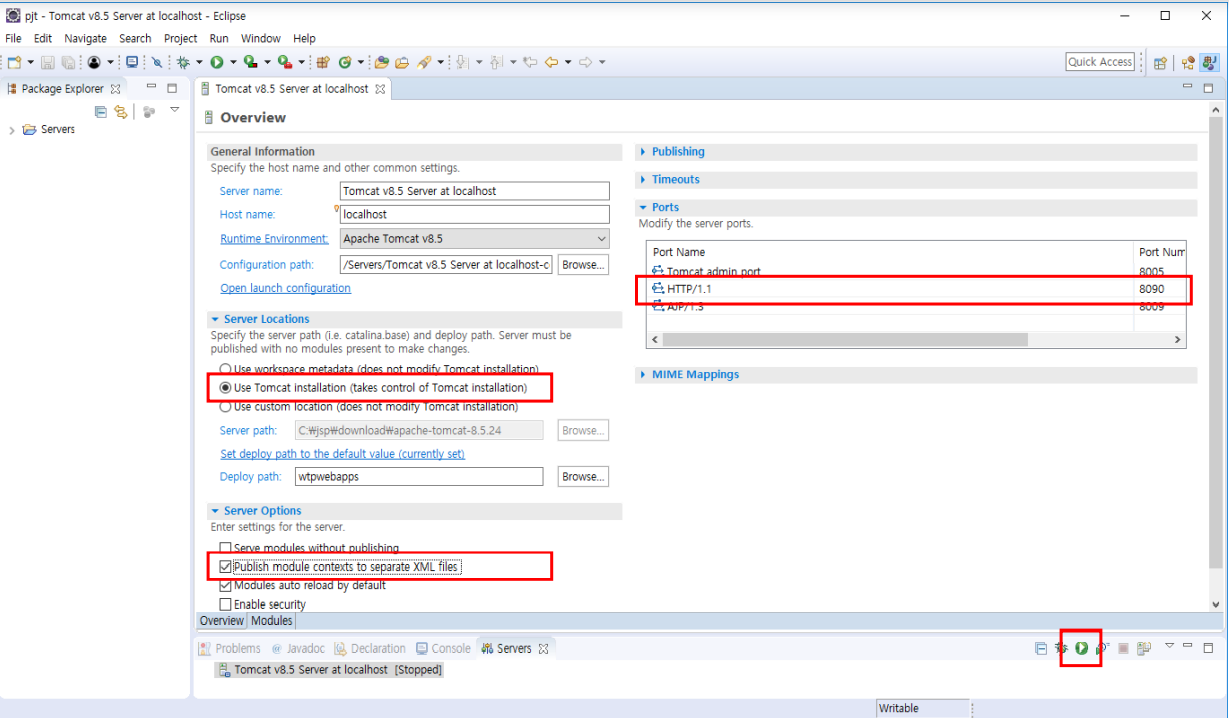Click the Open launch configuration link
This screenshot has width=1229, height=718.
(286, 288)
